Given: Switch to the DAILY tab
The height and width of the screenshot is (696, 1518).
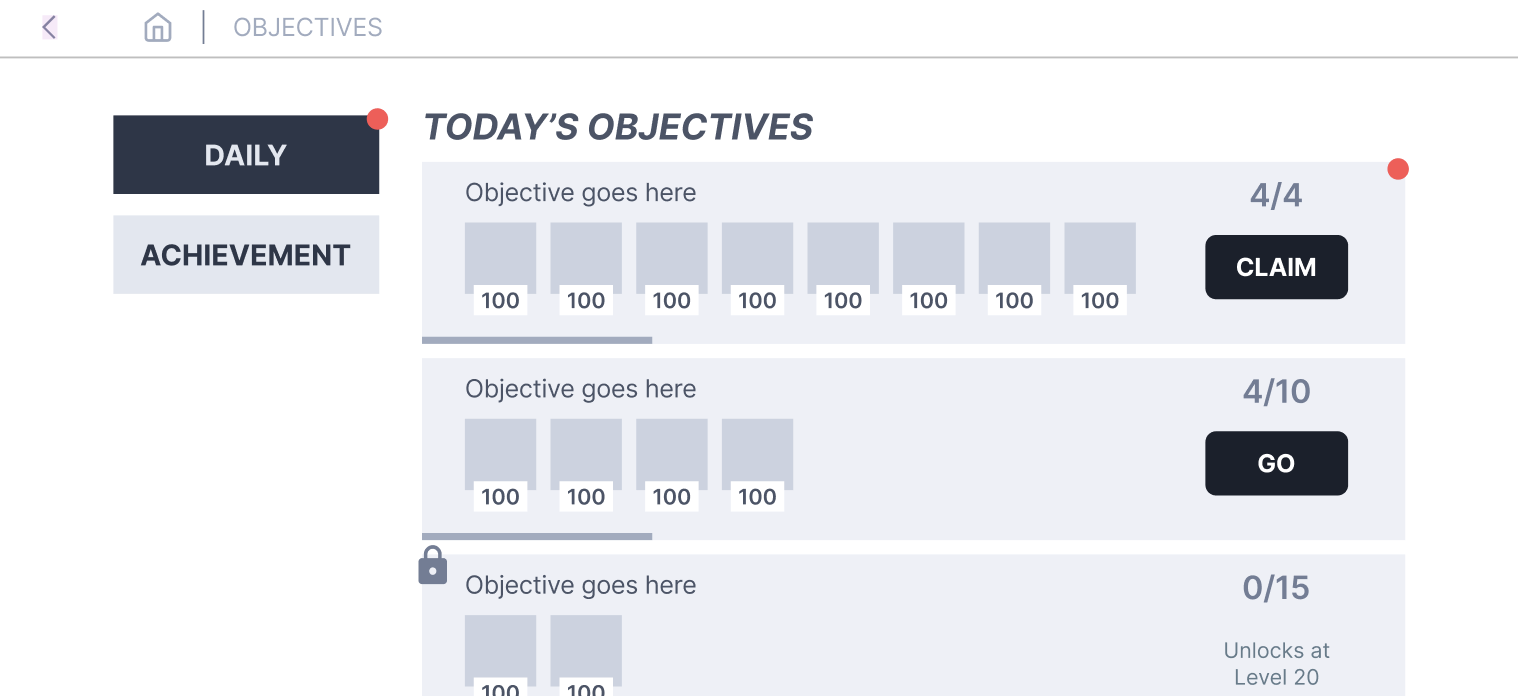Looking at the screenshot, I should (246, 155).
